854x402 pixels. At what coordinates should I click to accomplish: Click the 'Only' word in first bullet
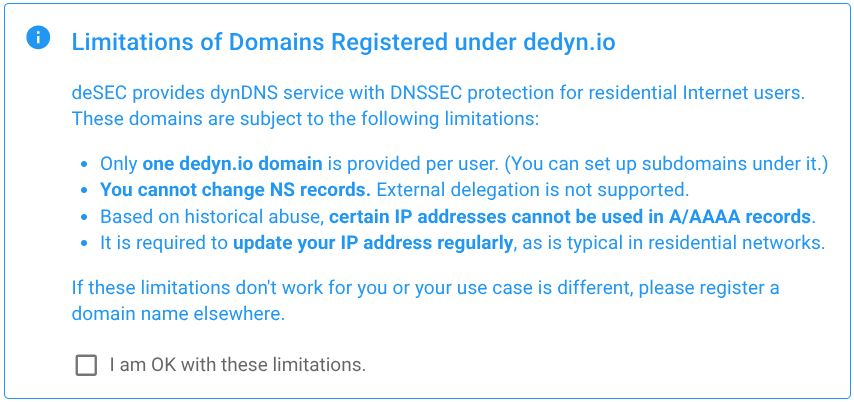point(119,163)
